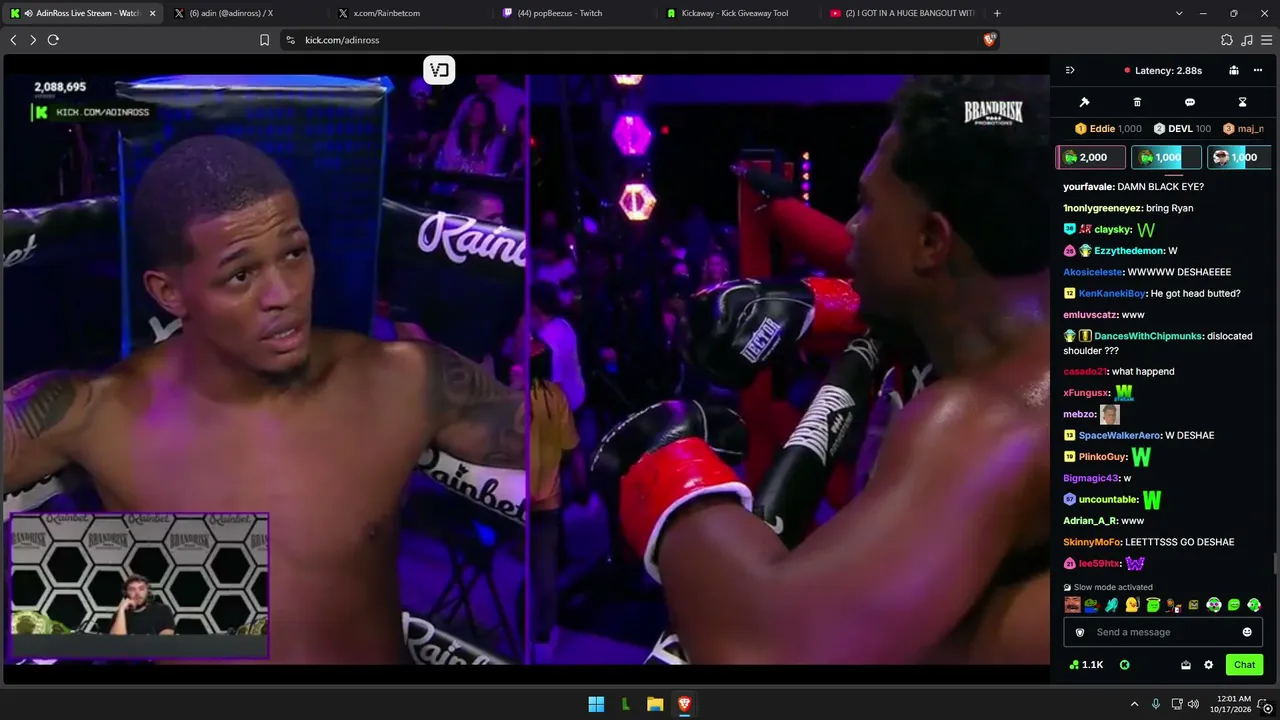Open the browser extensions puzzle icon
Image resolution: width=1280 pixels, height=720 pixels.
click(x=1227, y=40)
